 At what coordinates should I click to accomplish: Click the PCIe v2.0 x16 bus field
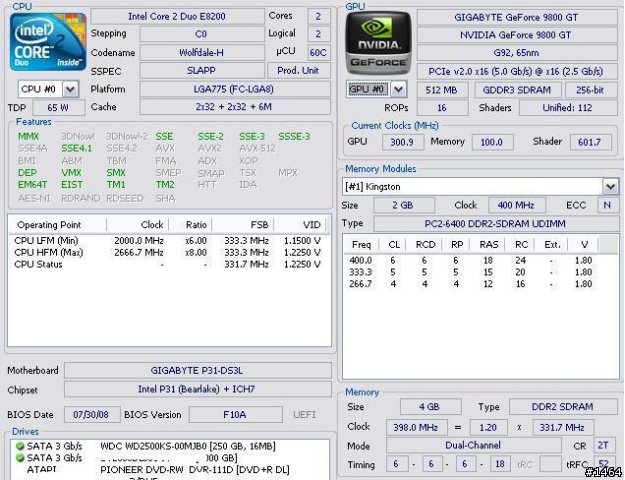pos(516,71)
